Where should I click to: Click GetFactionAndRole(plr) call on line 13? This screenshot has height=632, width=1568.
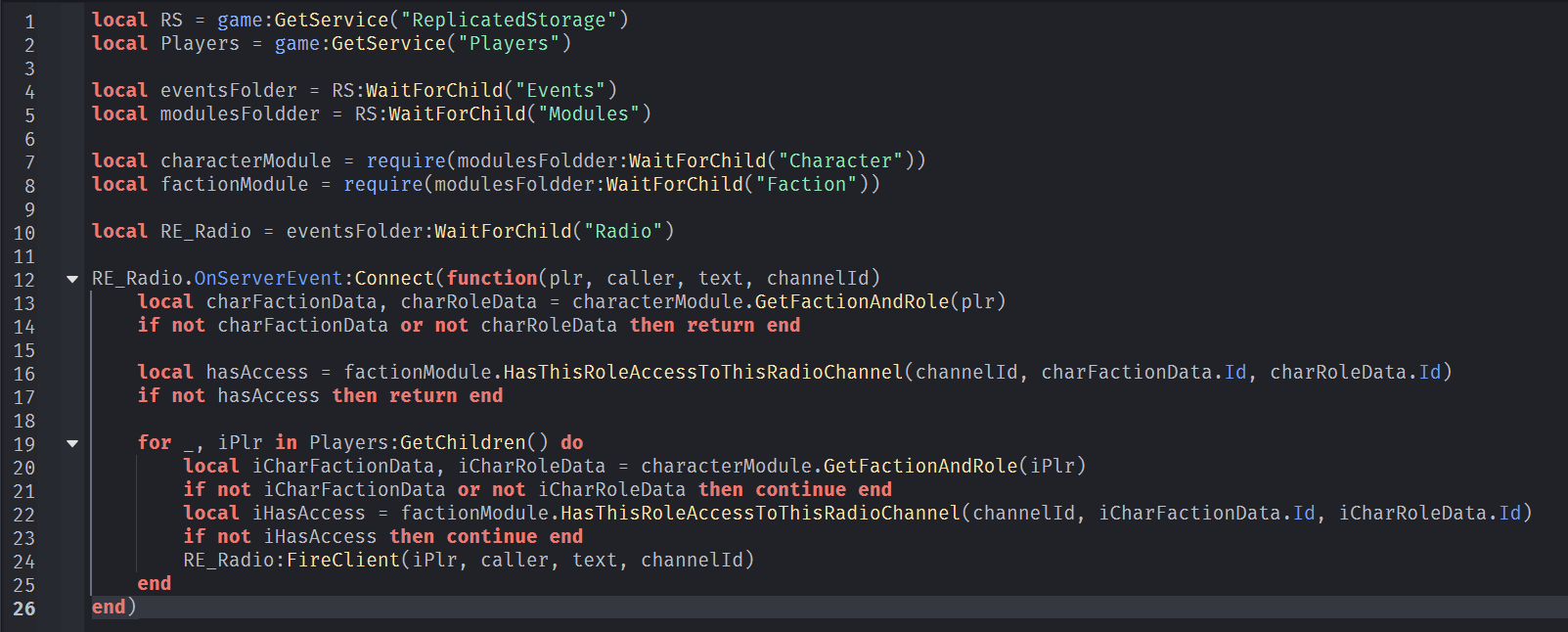click(x=880, y=301)
